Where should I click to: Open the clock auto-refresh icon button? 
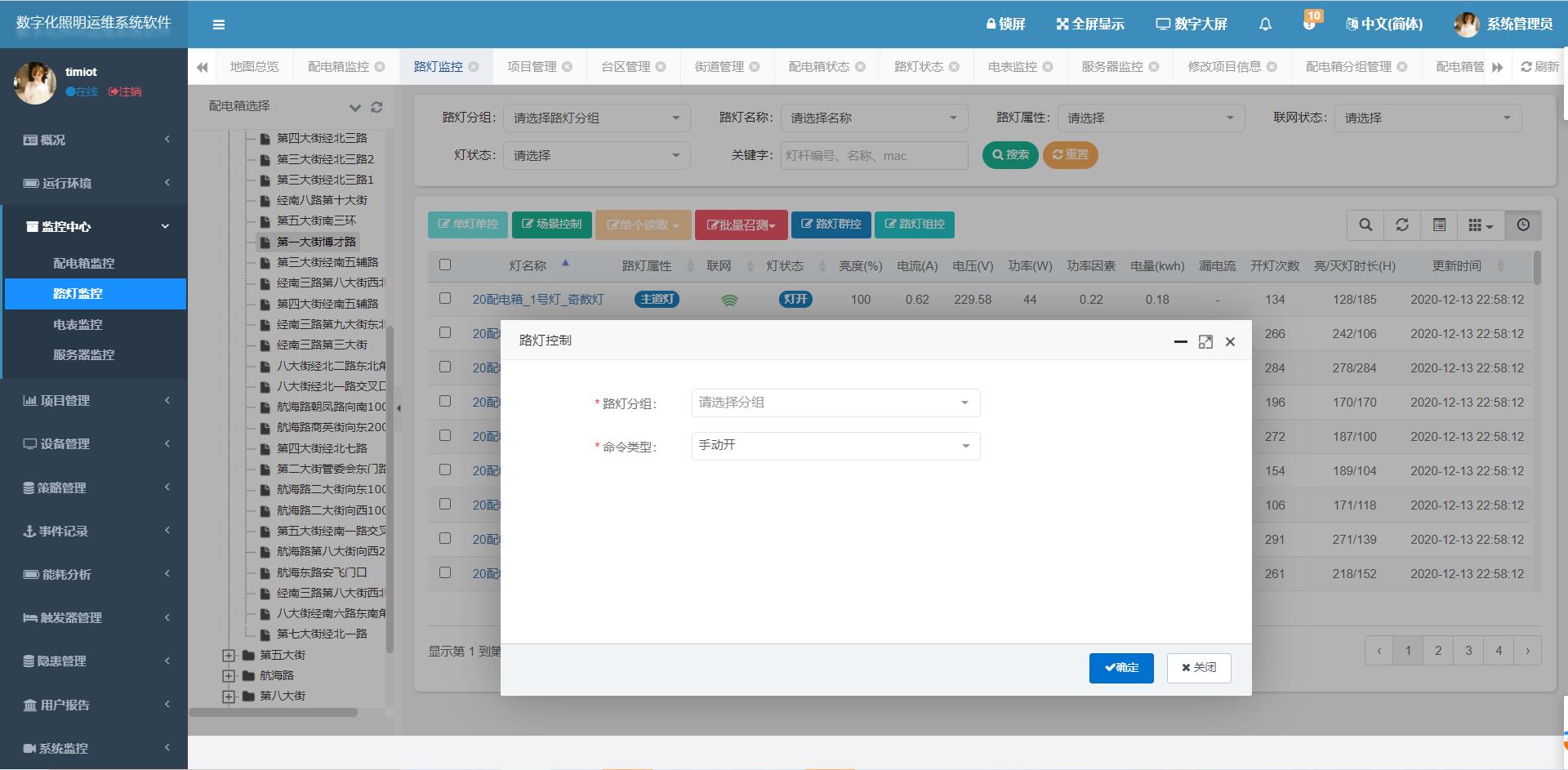tap(1523, 225)
